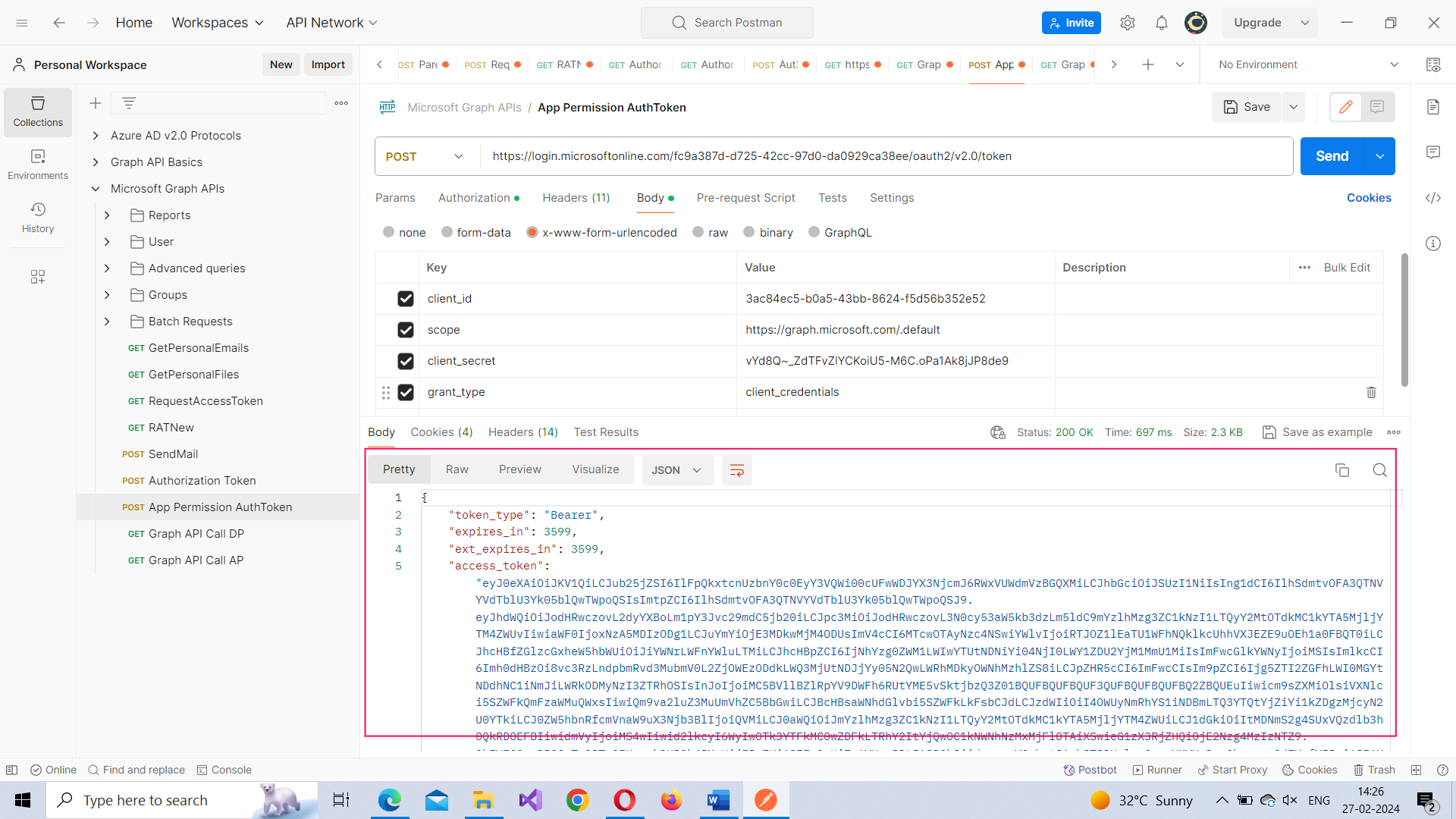Open the code snippet panel icon

click(1433, 198)
